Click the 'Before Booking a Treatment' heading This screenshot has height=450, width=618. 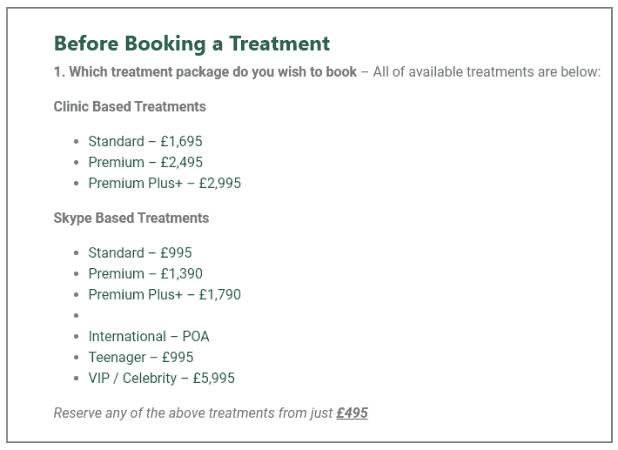[192, 44]
